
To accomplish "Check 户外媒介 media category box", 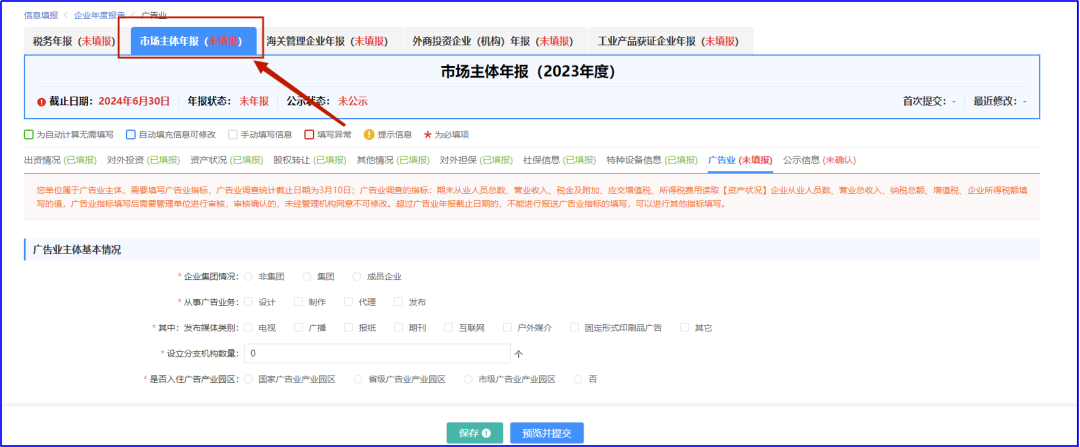I will point(507,328).
